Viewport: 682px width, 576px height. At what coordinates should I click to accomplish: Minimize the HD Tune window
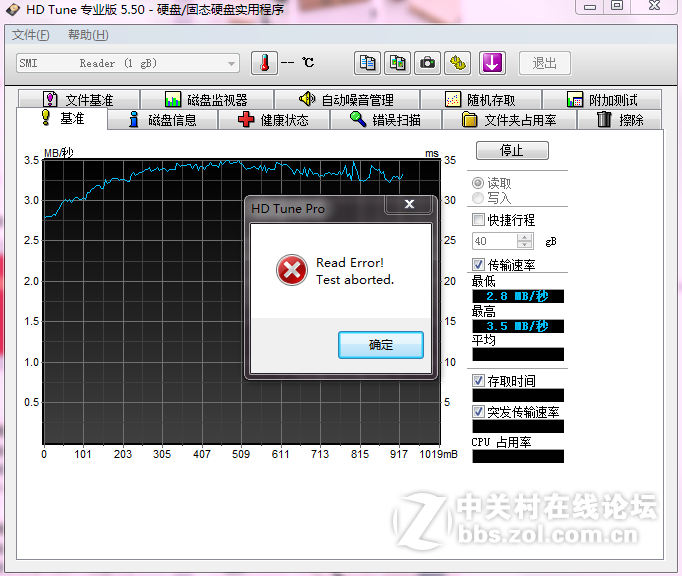click(590, 6)
